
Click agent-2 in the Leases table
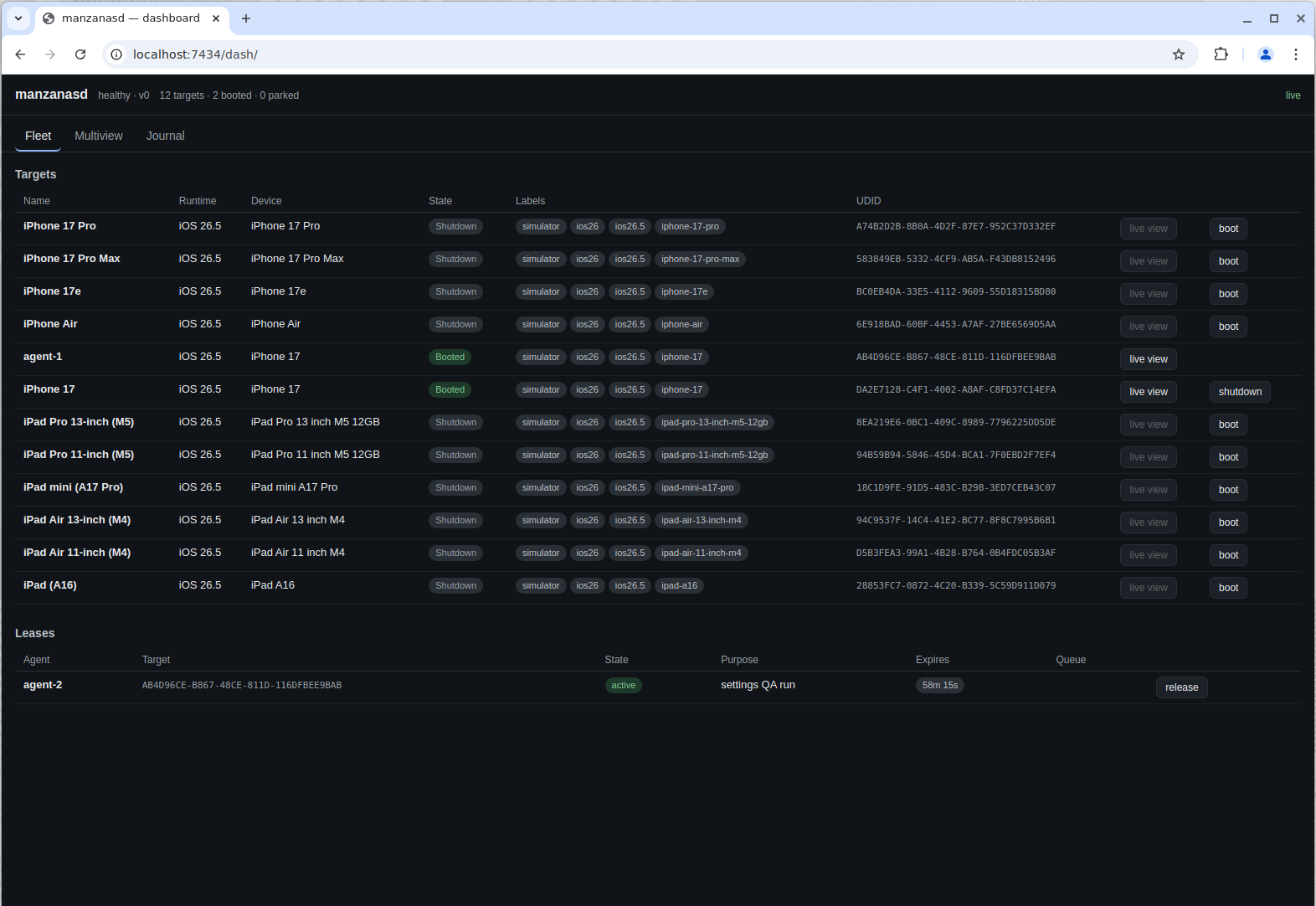pyautogui.click(x=43, y=685)
